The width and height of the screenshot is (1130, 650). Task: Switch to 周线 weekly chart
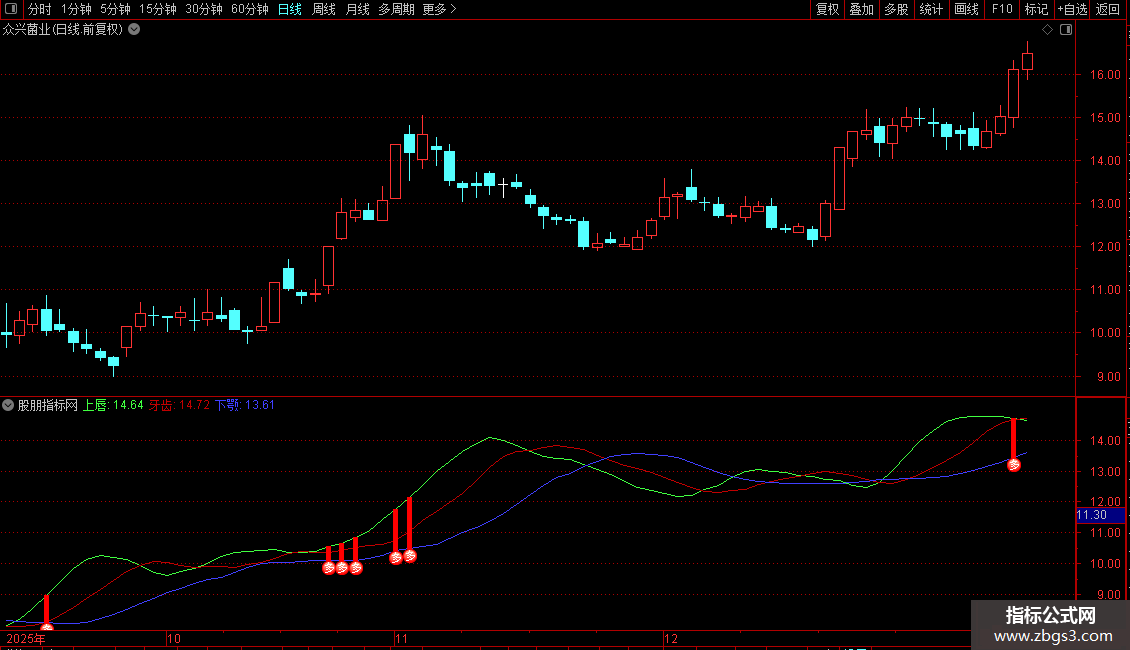(324, 9)
